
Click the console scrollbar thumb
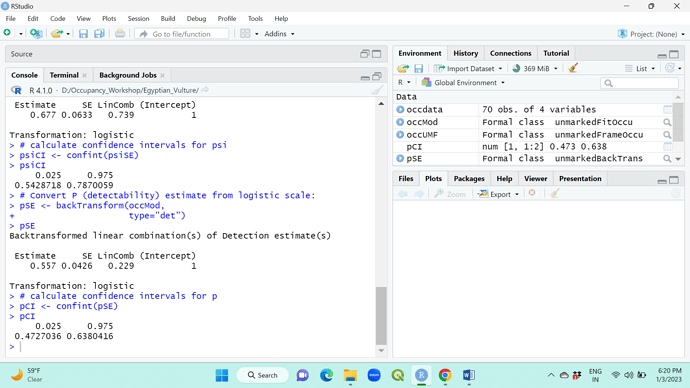click(x=381, y=315)
